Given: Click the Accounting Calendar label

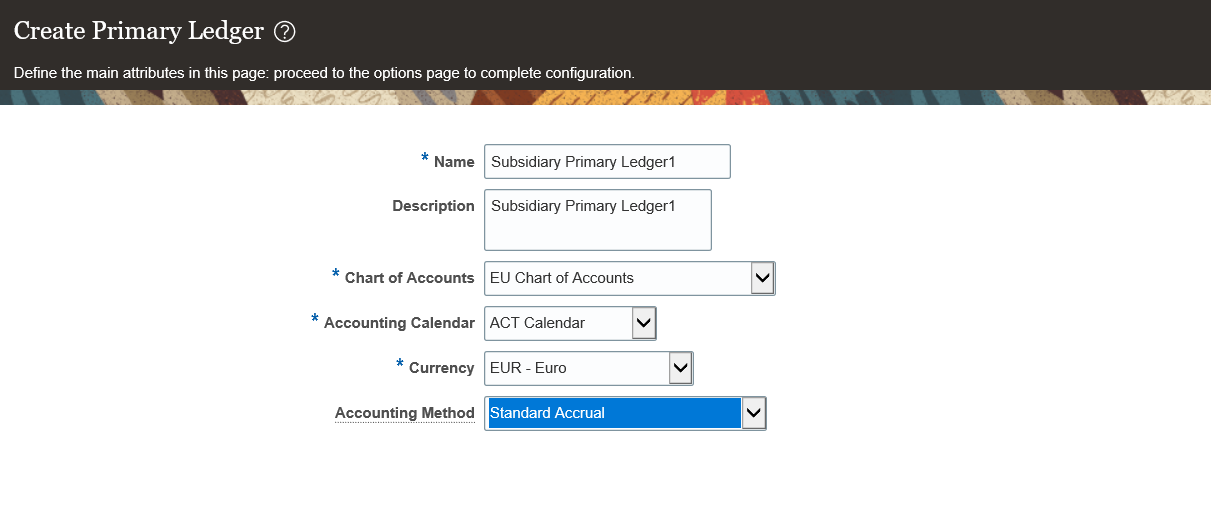Looking at the screenshot, I should pos(399,323).
